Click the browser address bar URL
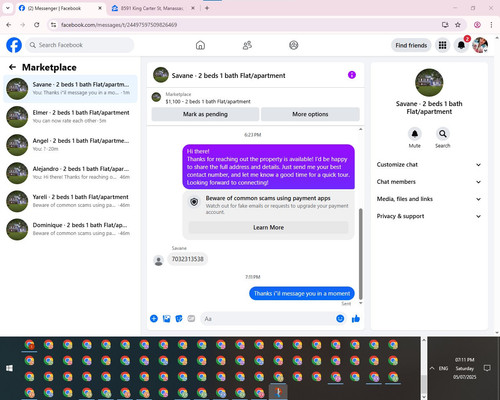500x400 pixels. 119,25
